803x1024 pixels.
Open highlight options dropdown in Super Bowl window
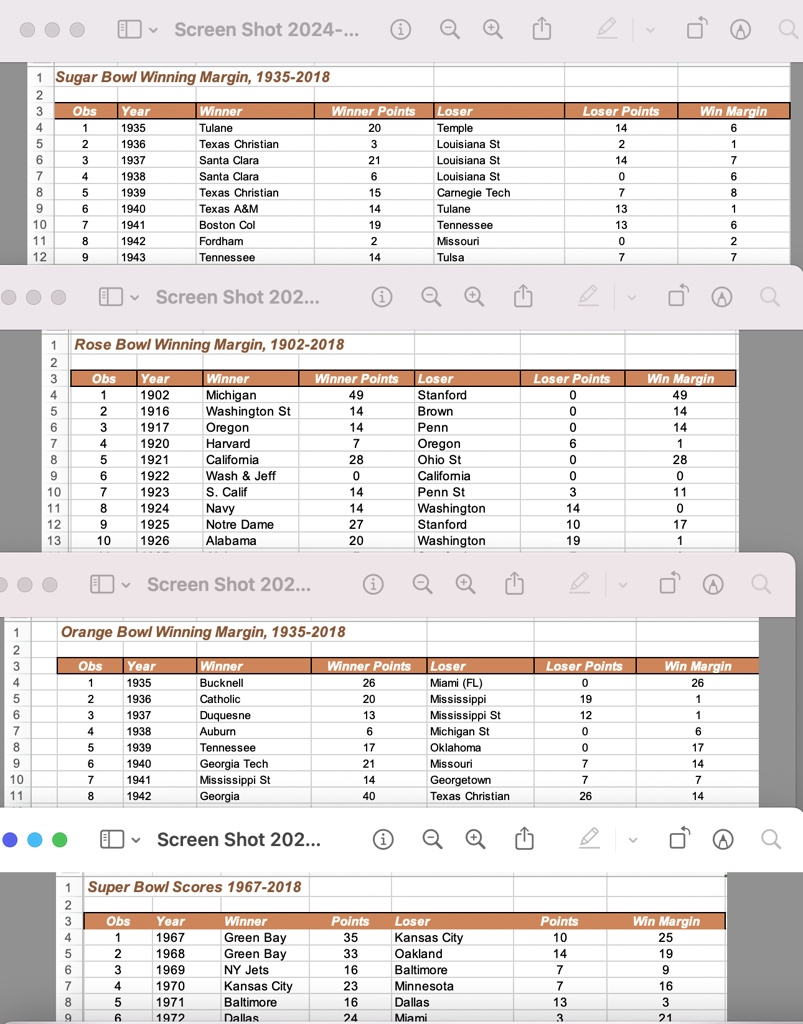coord(633,840)
